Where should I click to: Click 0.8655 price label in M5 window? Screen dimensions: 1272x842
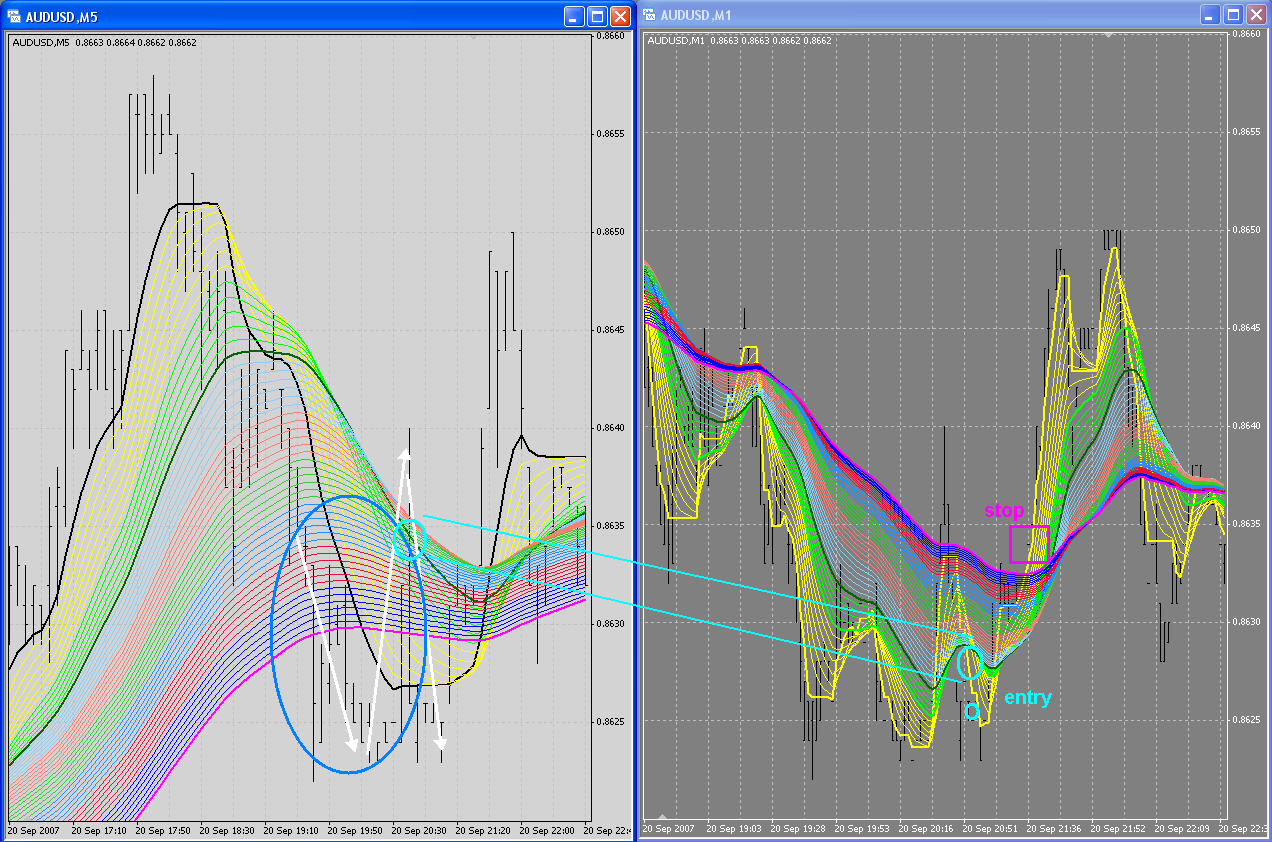tap(610, 134)
